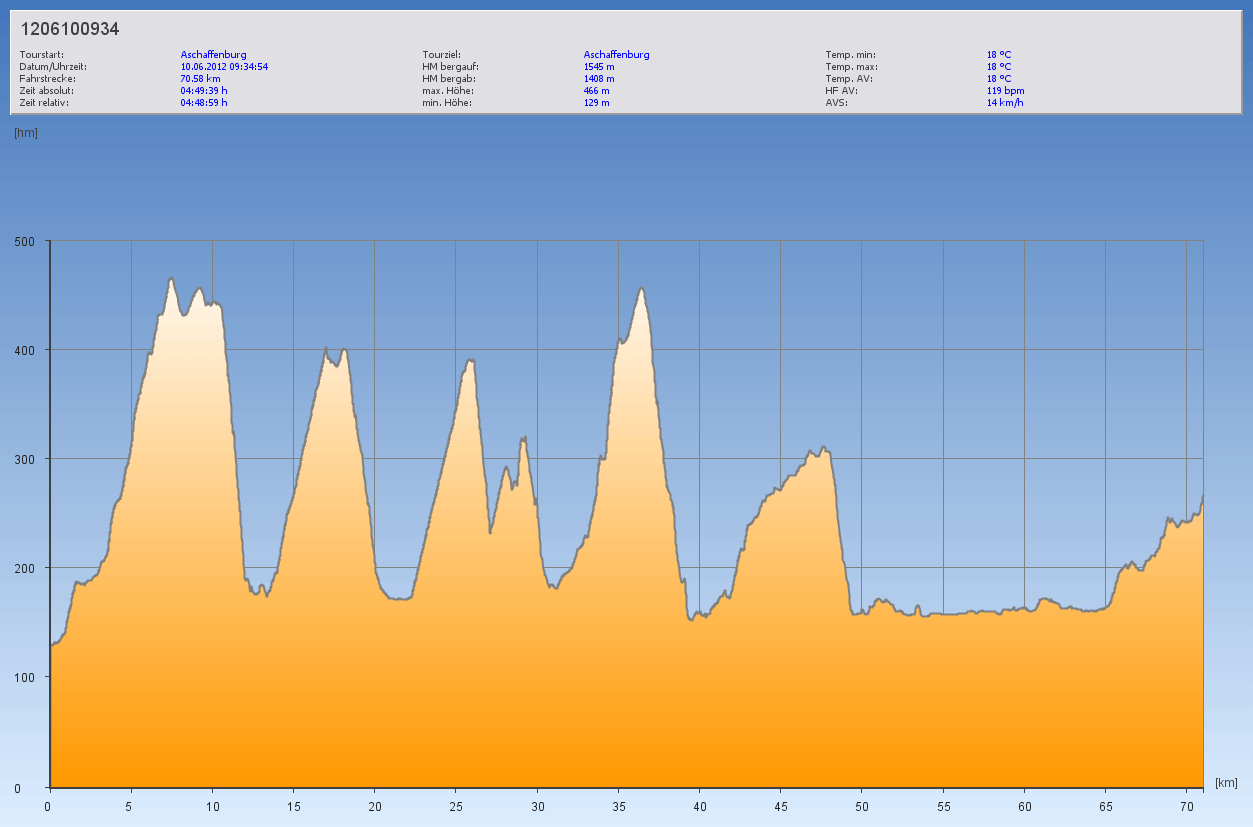The height and width of the screenshot is (827, 1253).
Task: Select the 35 km tick on the distance axis
Action: tap(618, 805)
